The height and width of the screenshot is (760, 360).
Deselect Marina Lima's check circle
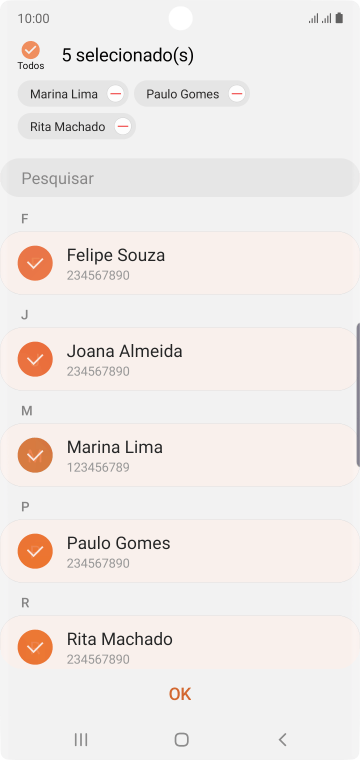click(x=35, y=455)
